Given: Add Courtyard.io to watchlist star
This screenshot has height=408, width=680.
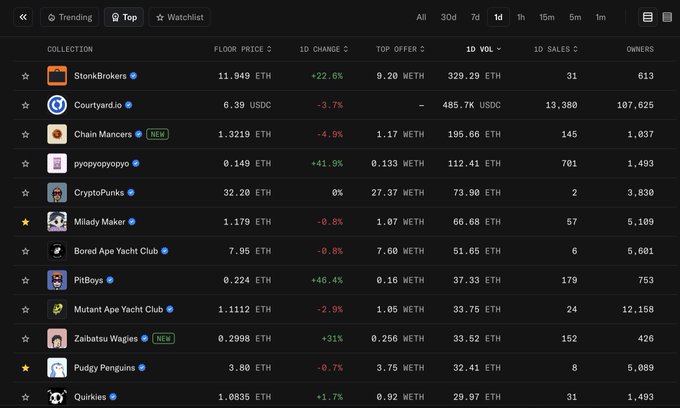Looking at the screenshot, I should tap(26, 105).
